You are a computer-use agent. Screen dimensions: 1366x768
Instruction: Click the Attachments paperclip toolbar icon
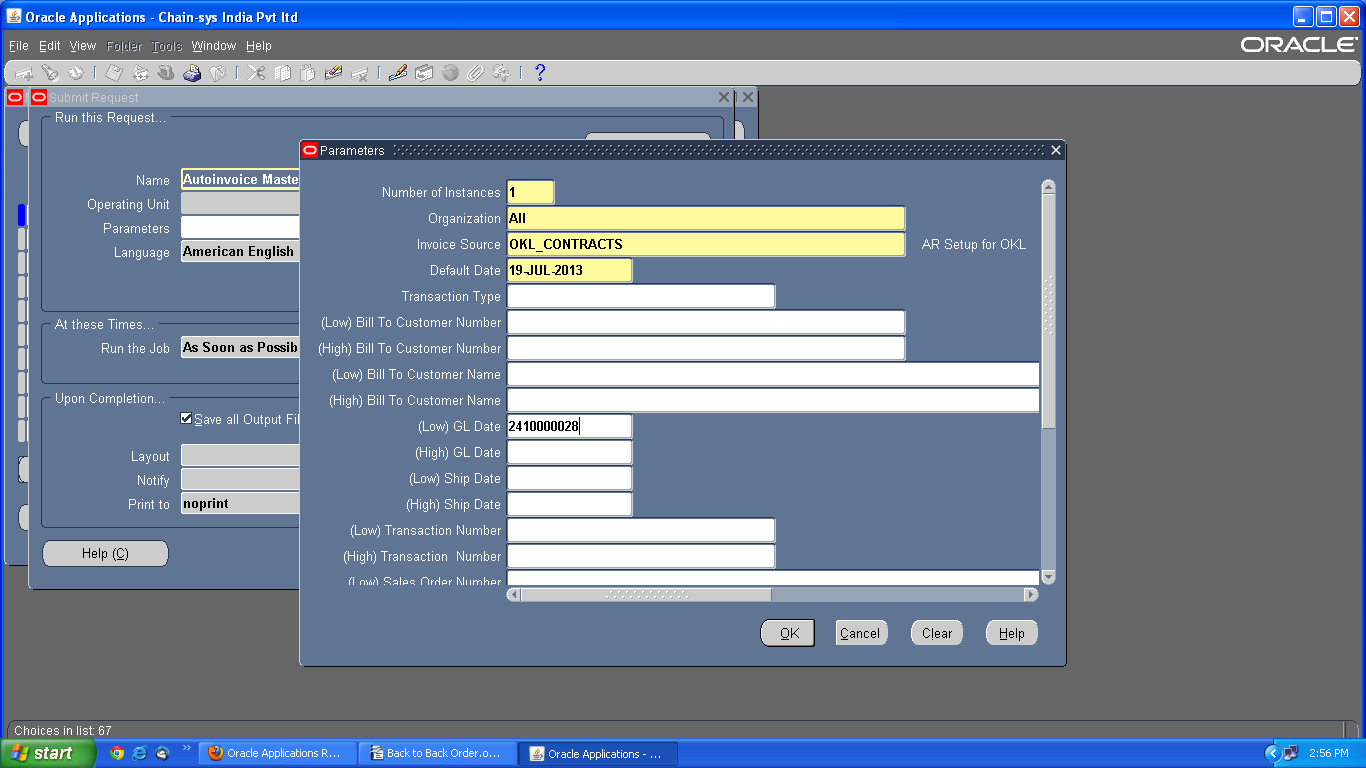point(475,73)
